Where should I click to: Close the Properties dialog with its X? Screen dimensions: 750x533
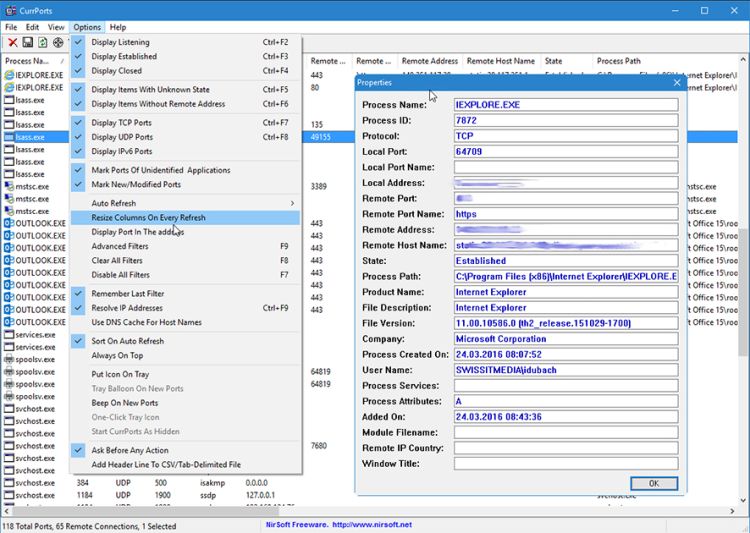coord(677,83)
